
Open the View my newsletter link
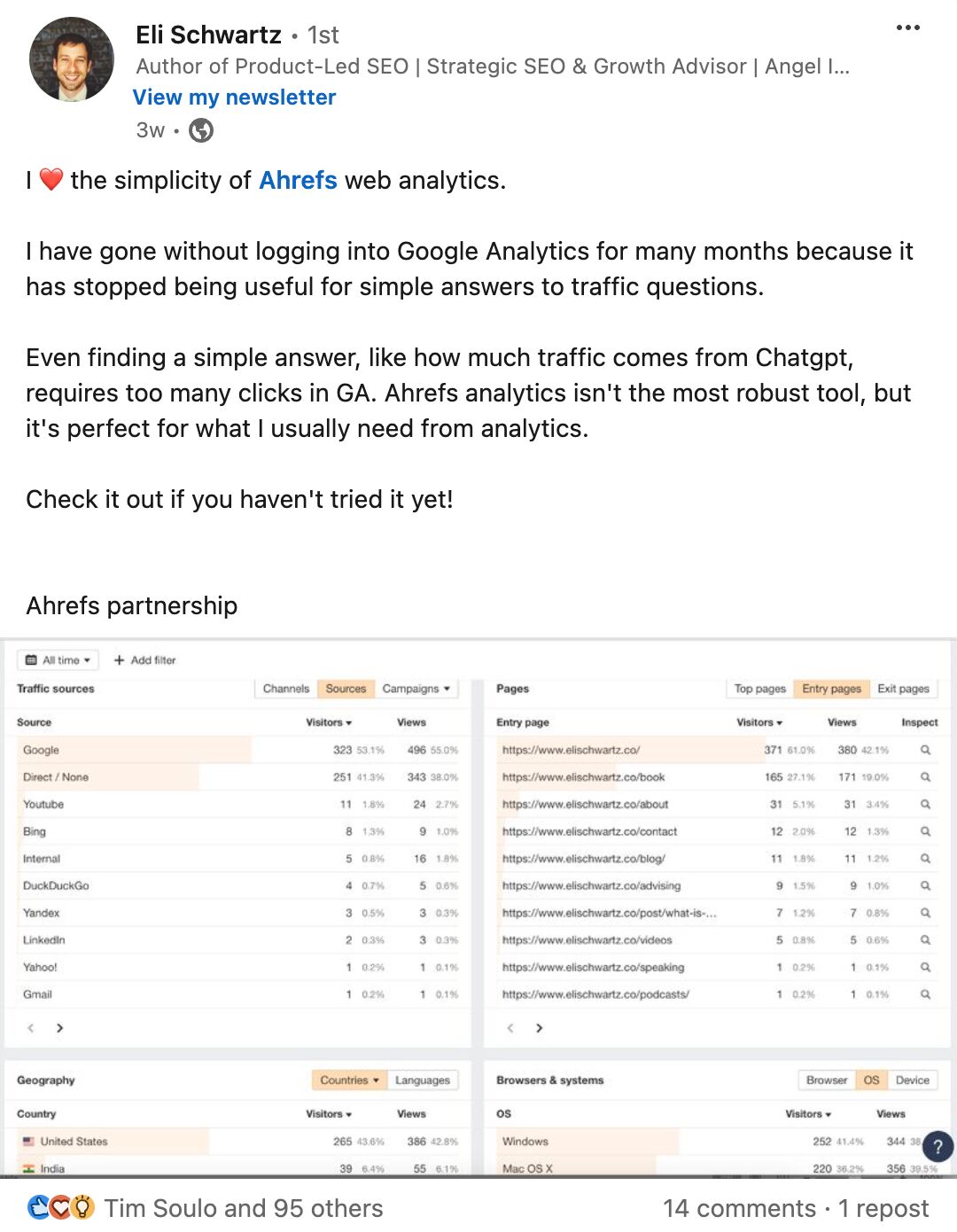[x=234, y=97]
